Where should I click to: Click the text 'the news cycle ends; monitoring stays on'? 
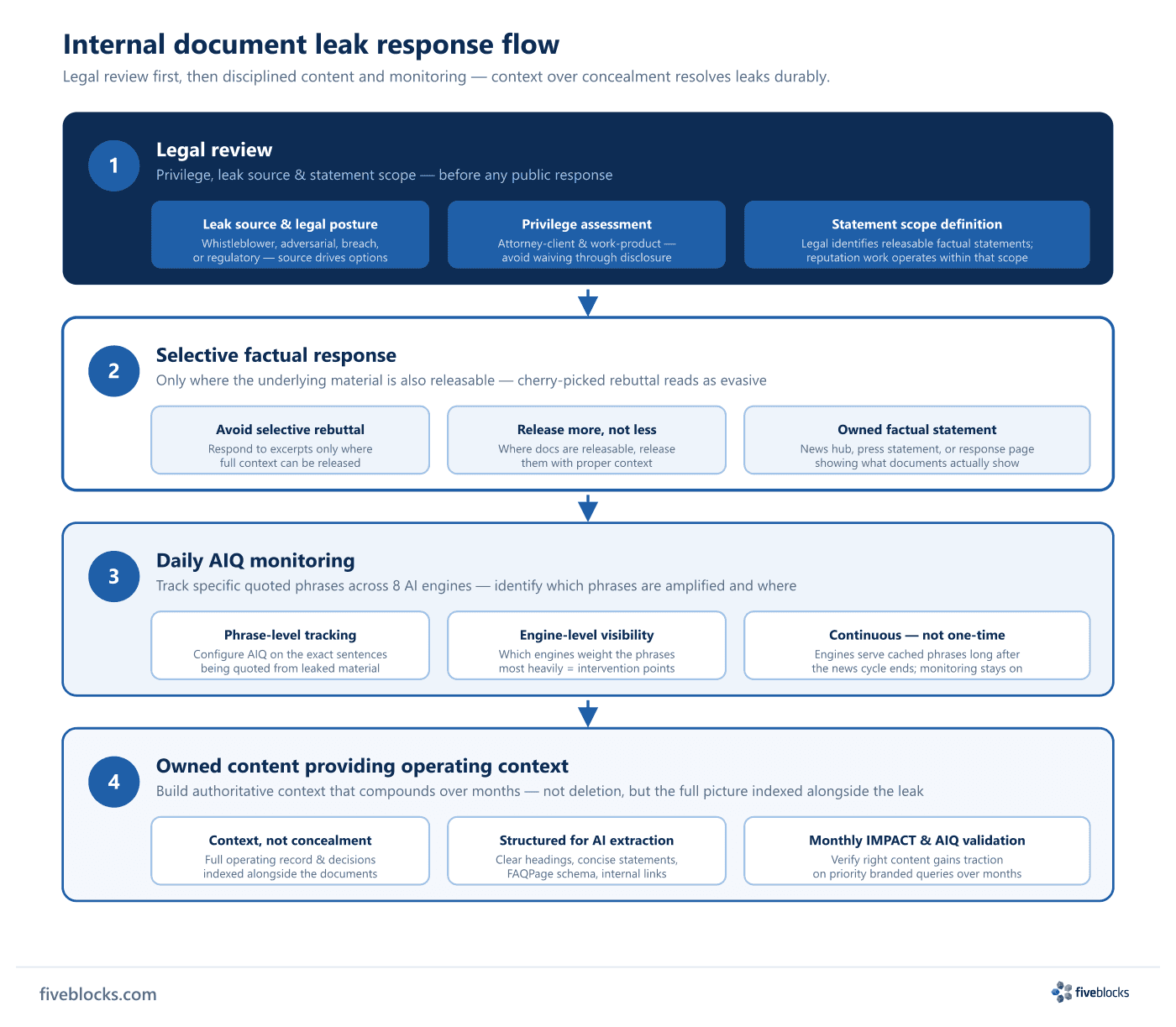tap(917, 668)
